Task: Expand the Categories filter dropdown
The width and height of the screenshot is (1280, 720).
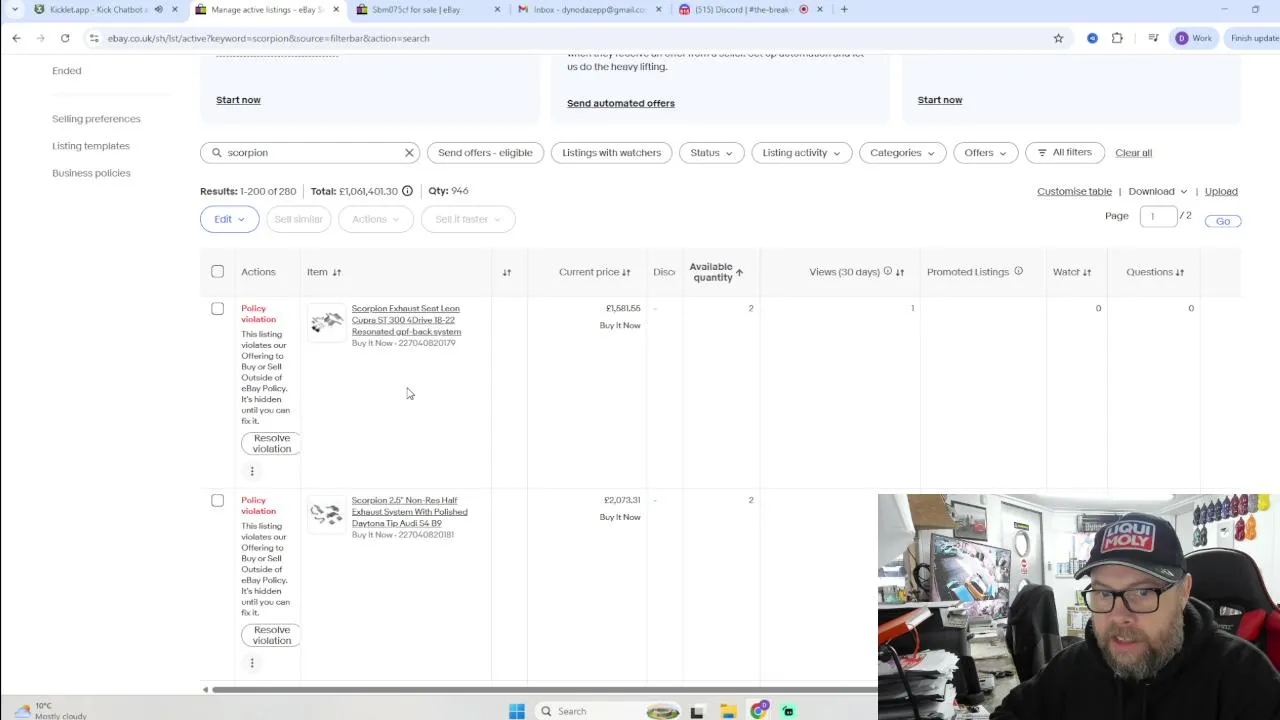Action: click(x=902, y=153)
